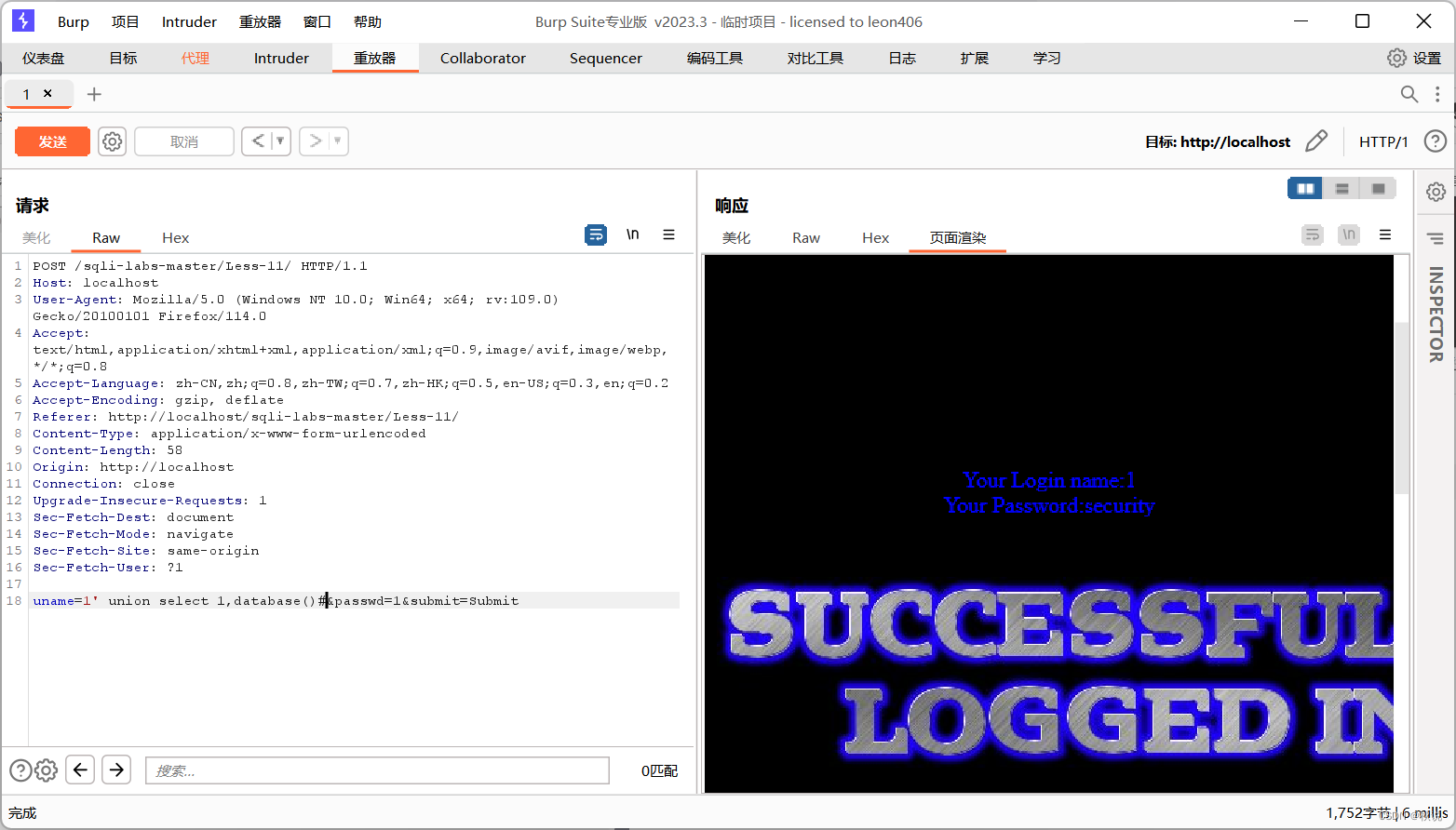Open the previous history dropdown arrow

click(280, 141)
